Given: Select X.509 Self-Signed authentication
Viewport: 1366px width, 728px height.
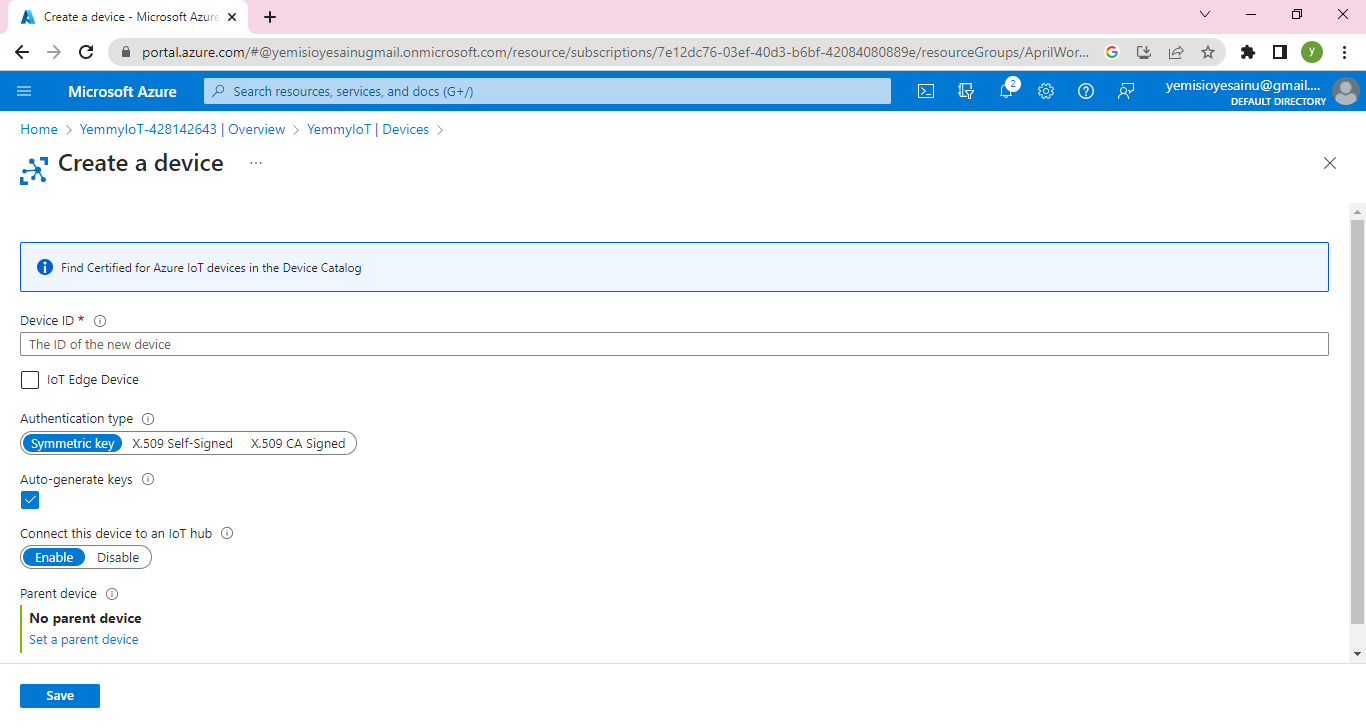Looking at the screenshot, I should click(x=182, y=443).
